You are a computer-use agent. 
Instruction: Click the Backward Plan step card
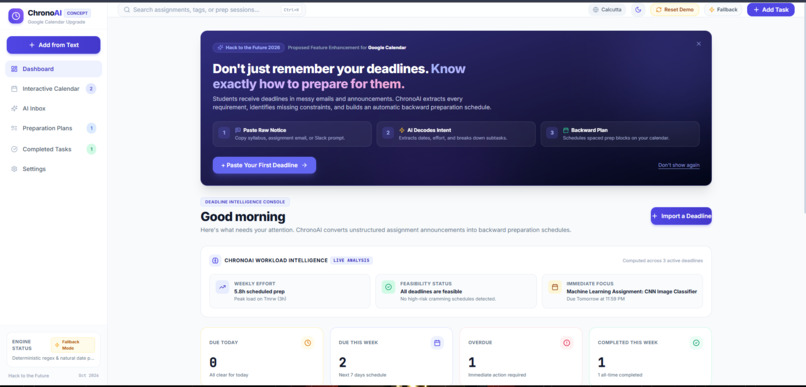(620, 134)
